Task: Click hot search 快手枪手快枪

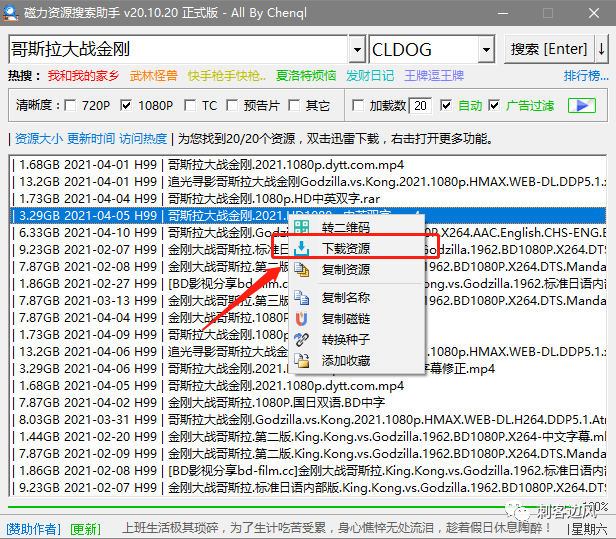Action: (x=227, y=75)
